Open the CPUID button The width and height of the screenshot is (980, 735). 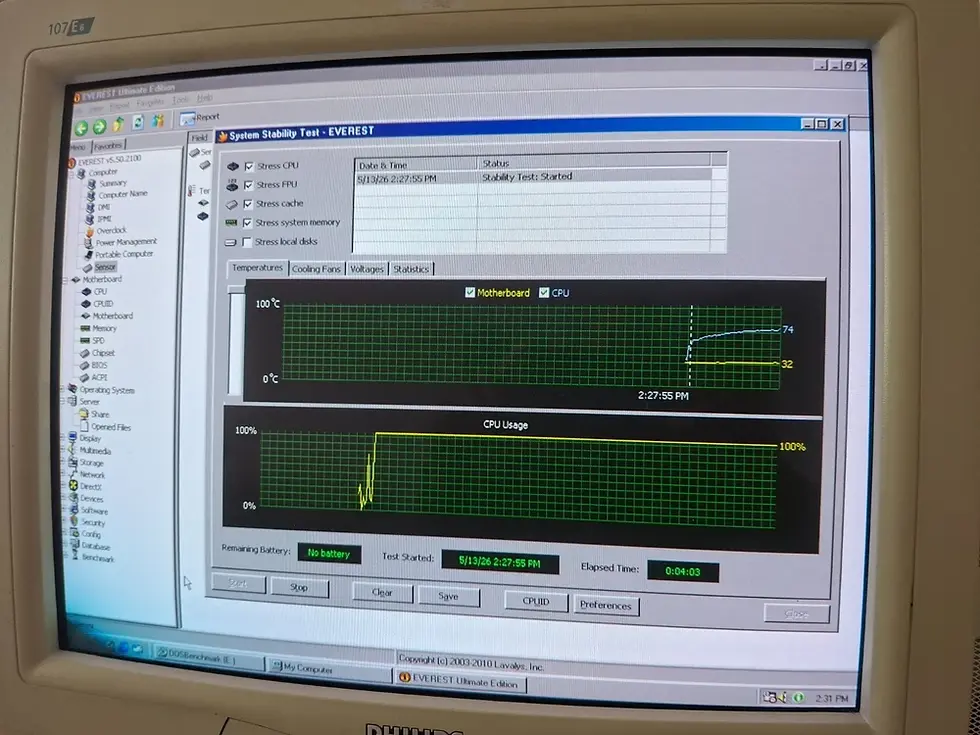pos(536,601)
